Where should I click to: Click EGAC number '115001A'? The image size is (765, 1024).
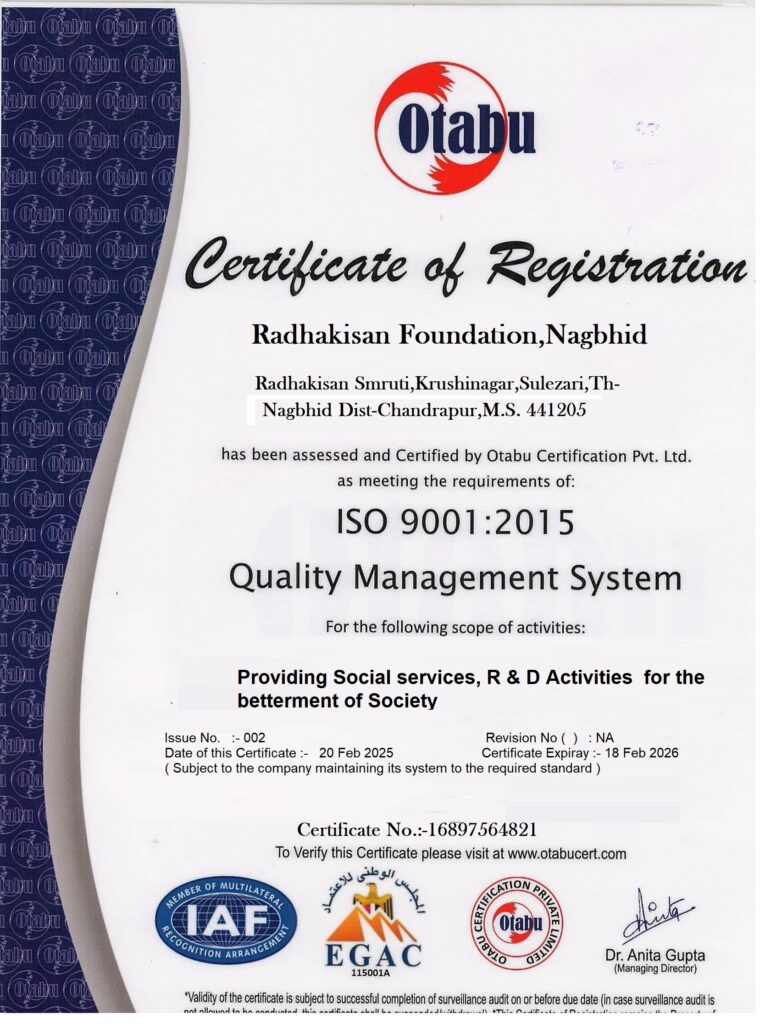(x=370, y=974)
